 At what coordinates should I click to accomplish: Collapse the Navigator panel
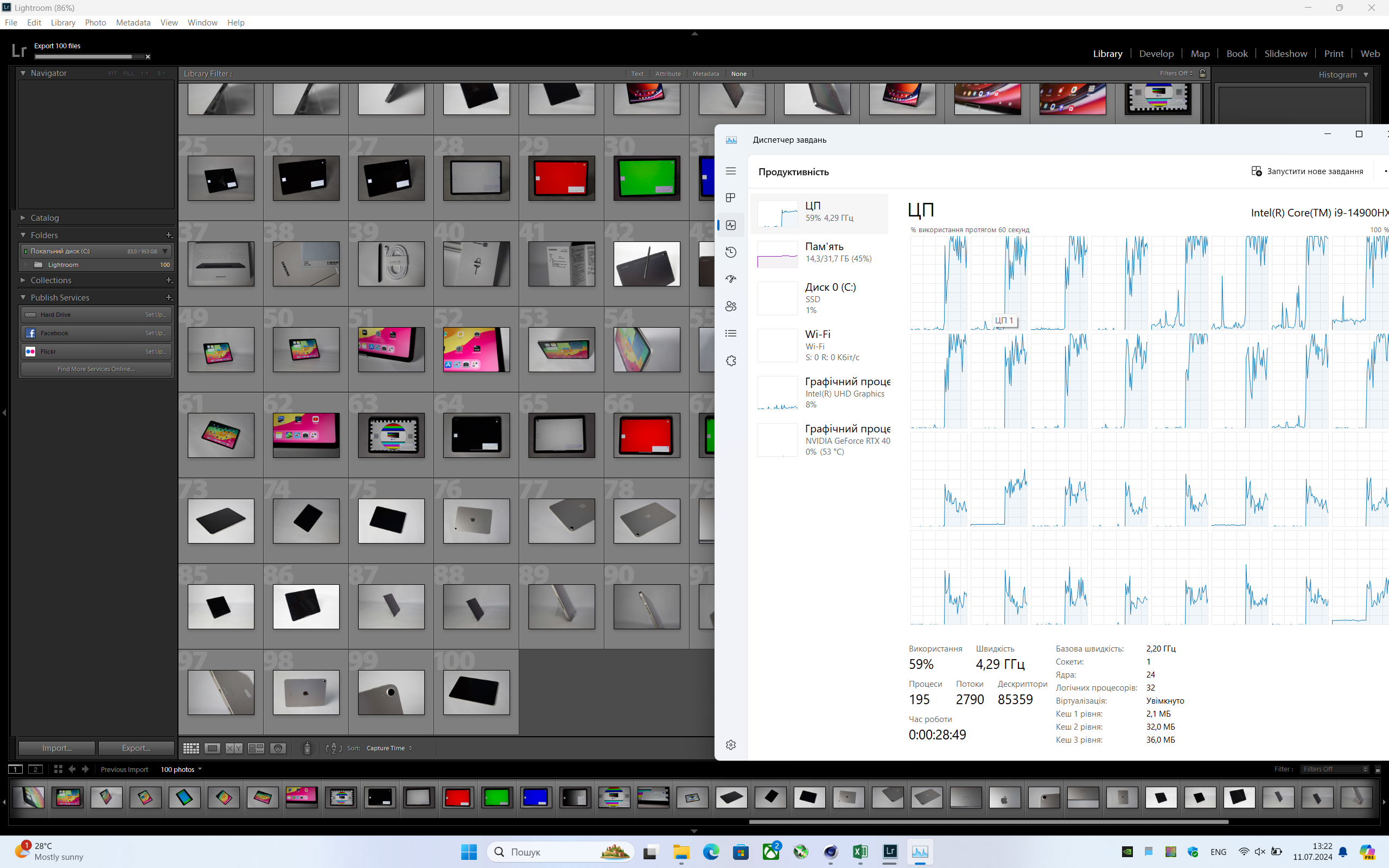(x=23, y=73)
